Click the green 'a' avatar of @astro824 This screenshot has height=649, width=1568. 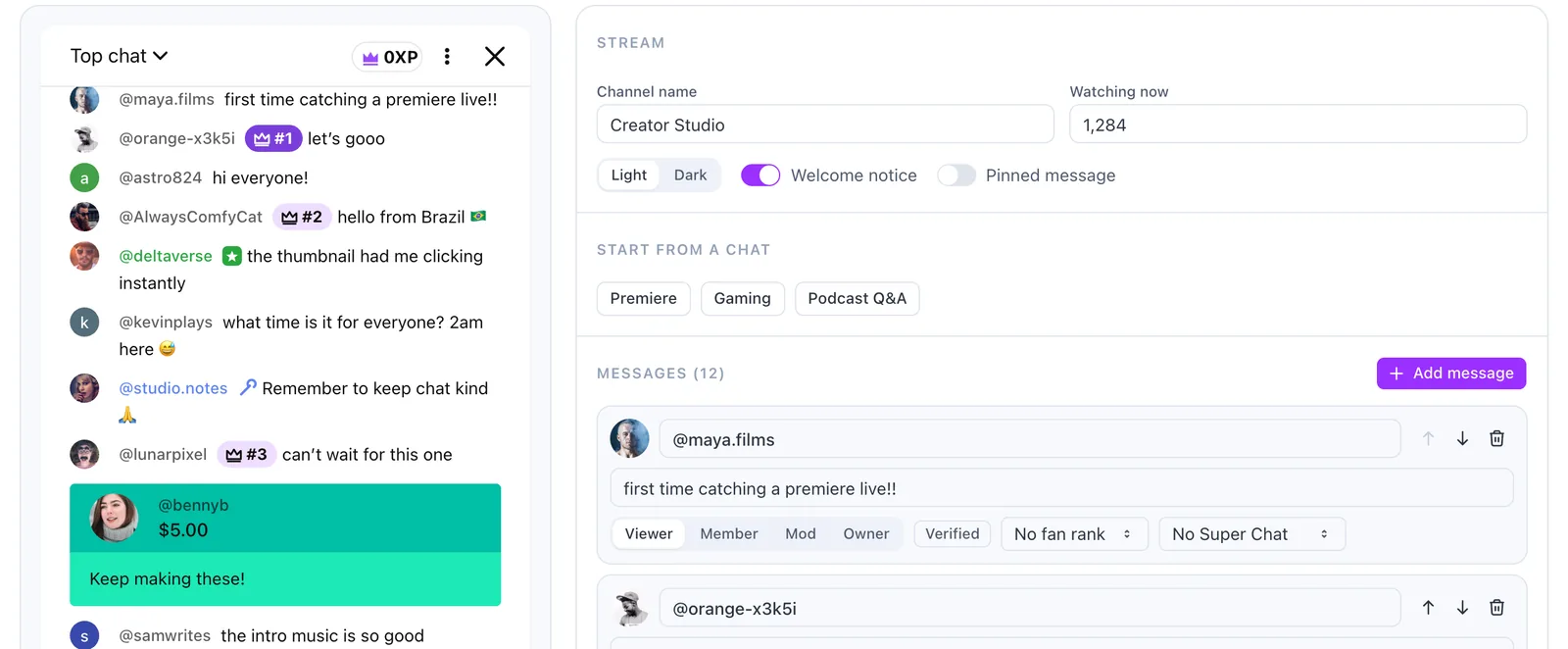(84, 177)
